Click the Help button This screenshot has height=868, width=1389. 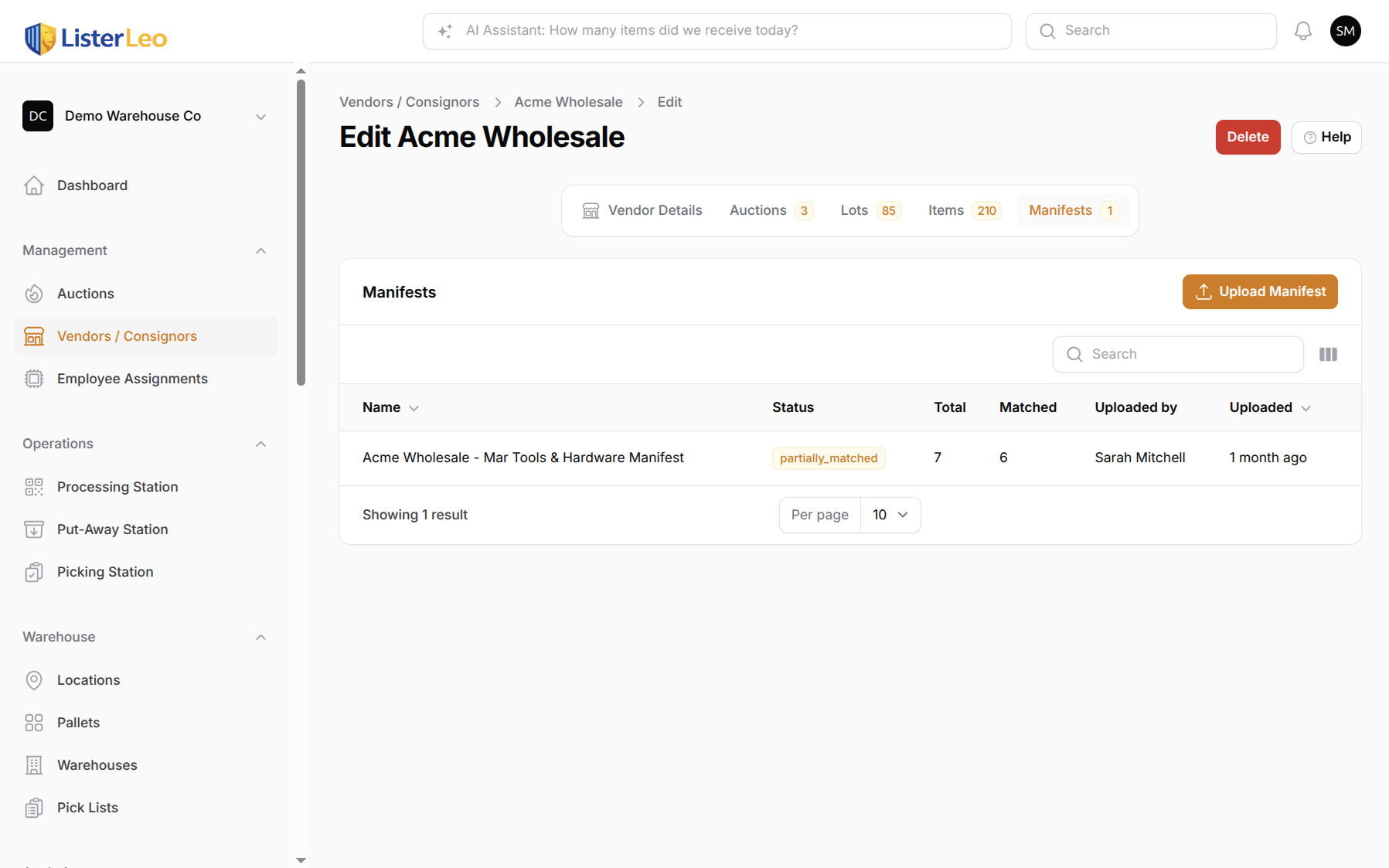pyautogui.click(x=1326, y=138)
